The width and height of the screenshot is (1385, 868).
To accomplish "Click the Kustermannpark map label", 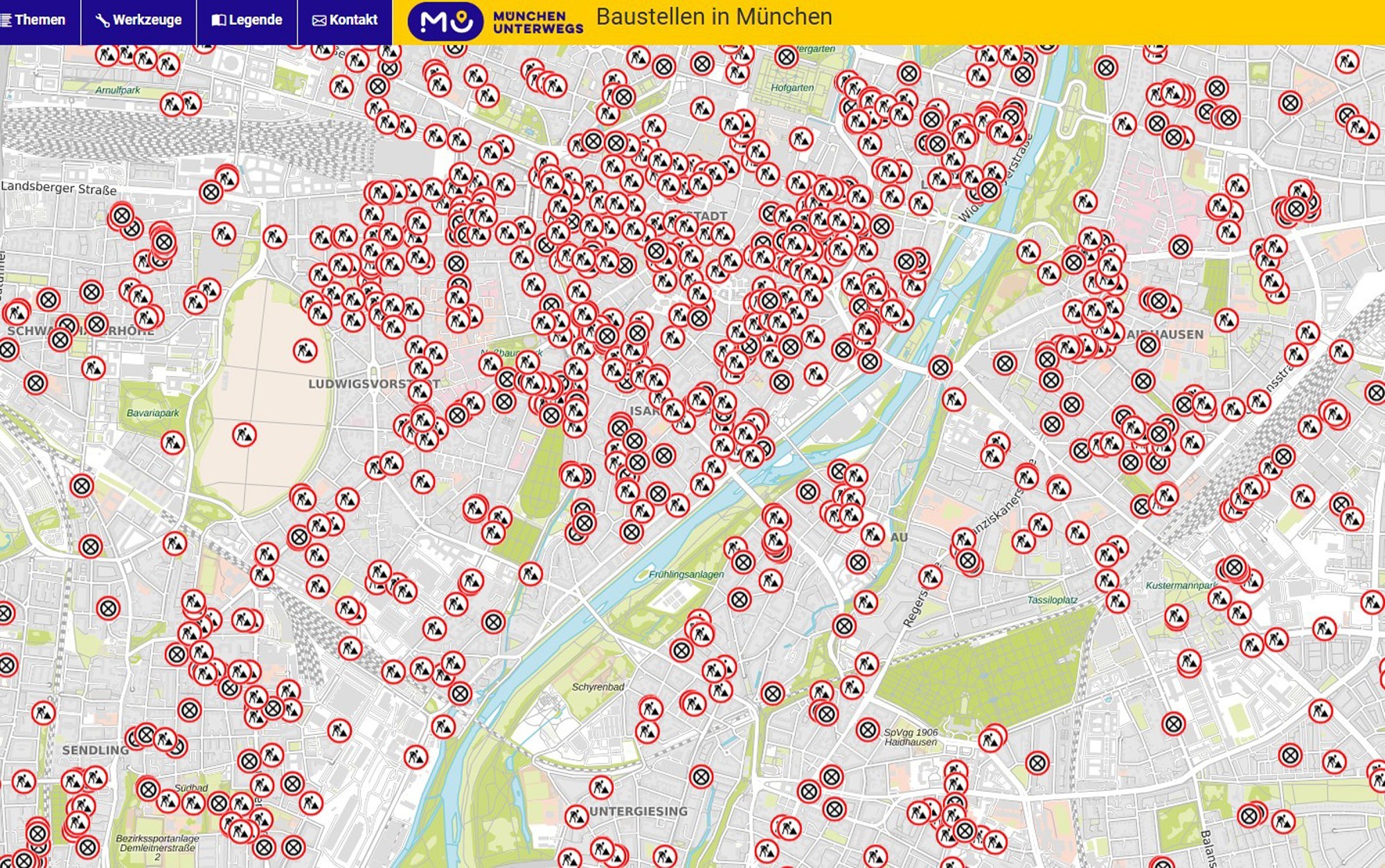I will (1181, 586).
